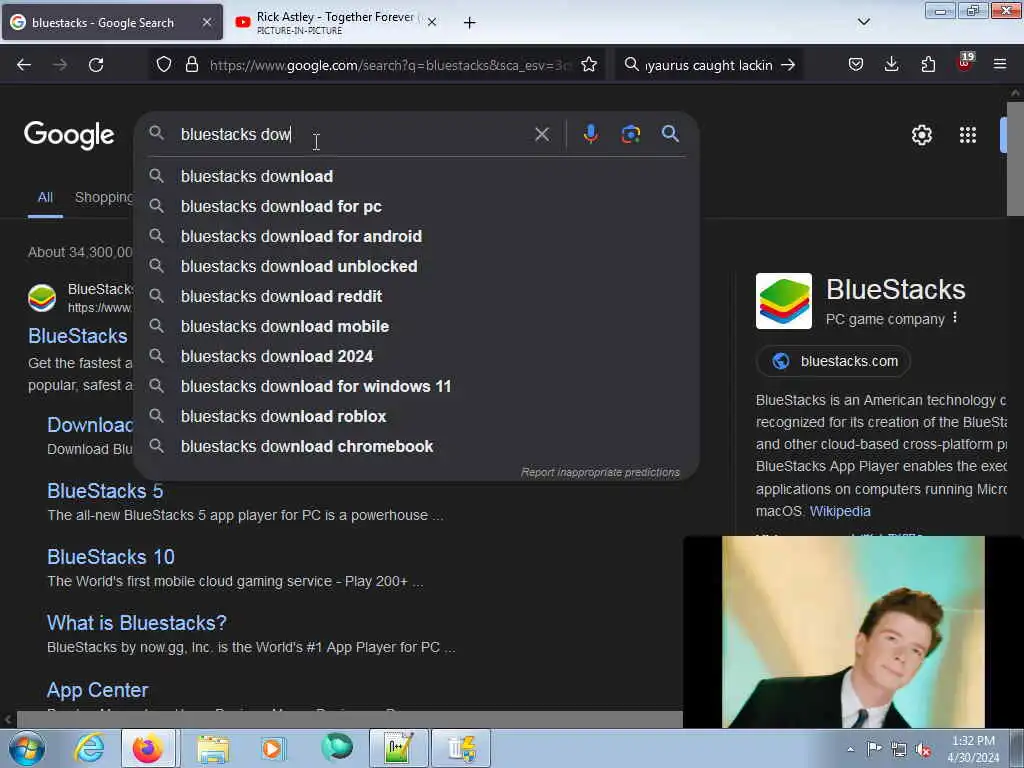Reload the current page
Viewport: 1024px width, 768px height.
coord(96,65)
